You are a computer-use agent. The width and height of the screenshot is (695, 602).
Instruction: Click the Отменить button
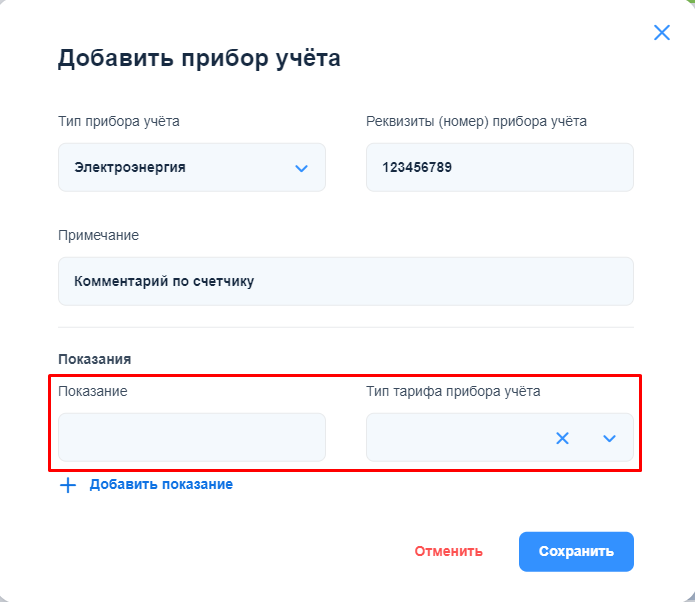pos(449,551)
